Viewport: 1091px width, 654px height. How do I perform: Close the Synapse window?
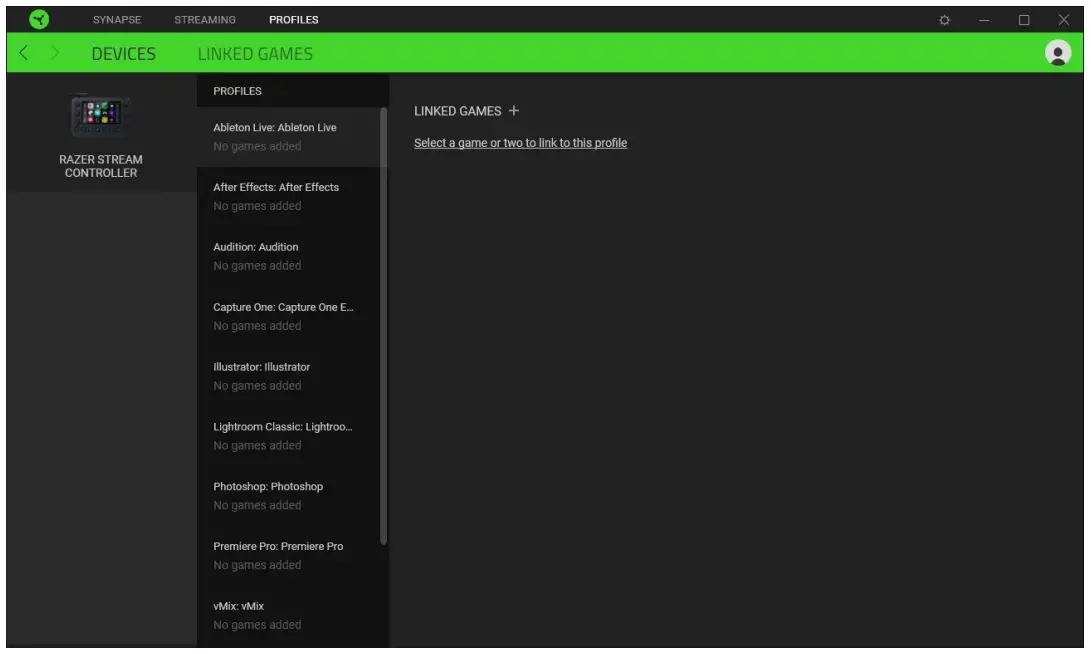(1063, 20)
